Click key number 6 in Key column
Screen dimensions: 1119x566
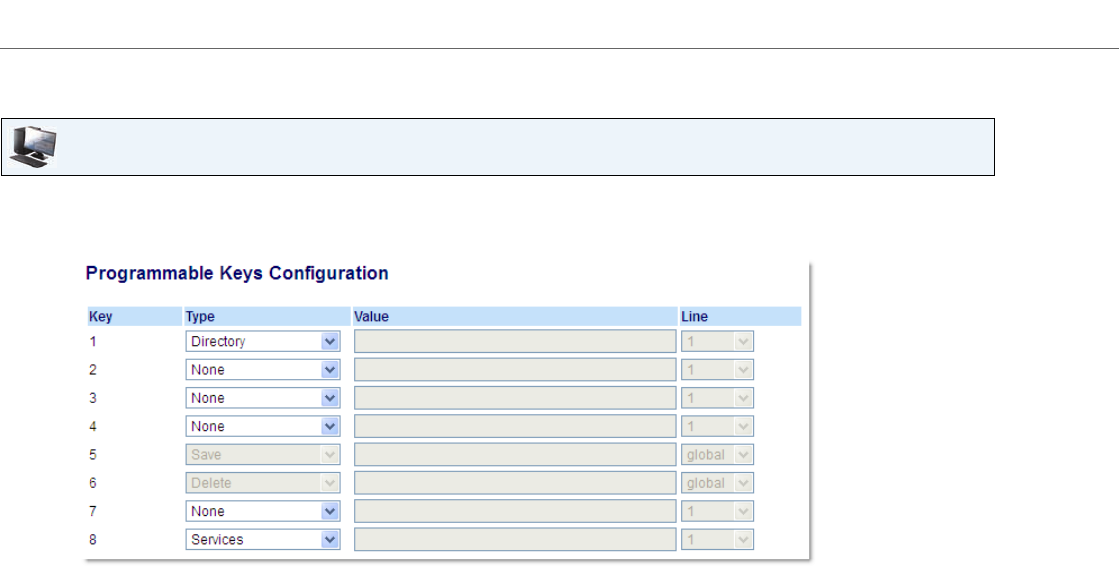tap(93, 483)
